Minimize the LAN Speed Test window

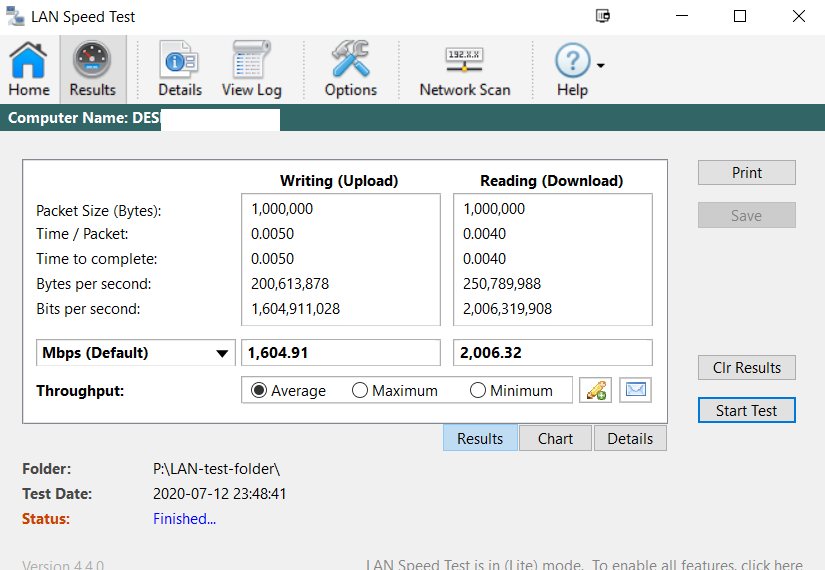point(682,16)
